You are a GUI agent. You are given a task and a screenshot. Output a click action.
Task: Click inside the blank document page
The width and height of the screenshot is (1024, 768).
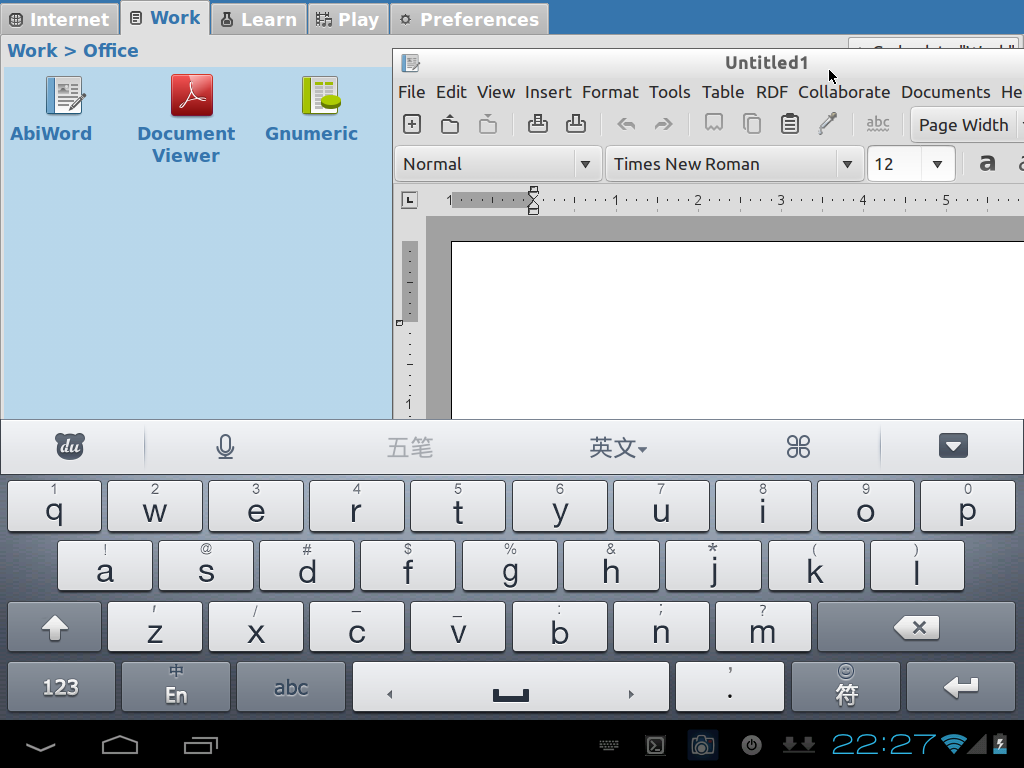[x=737, y=330]
